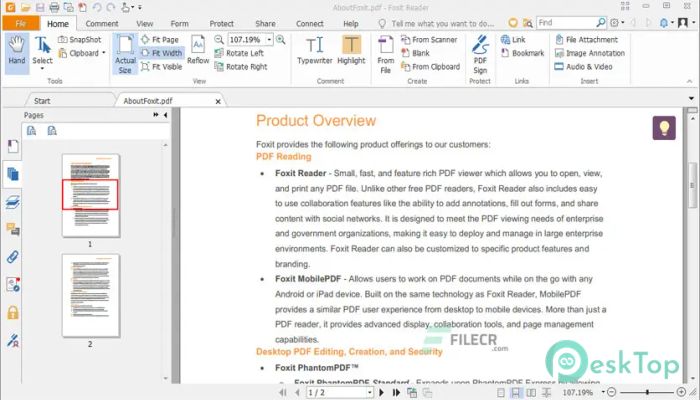The width and height of the screenshot is (700, 400).
Task: Add a Bookmark
Action: click(x=522, y=53)
